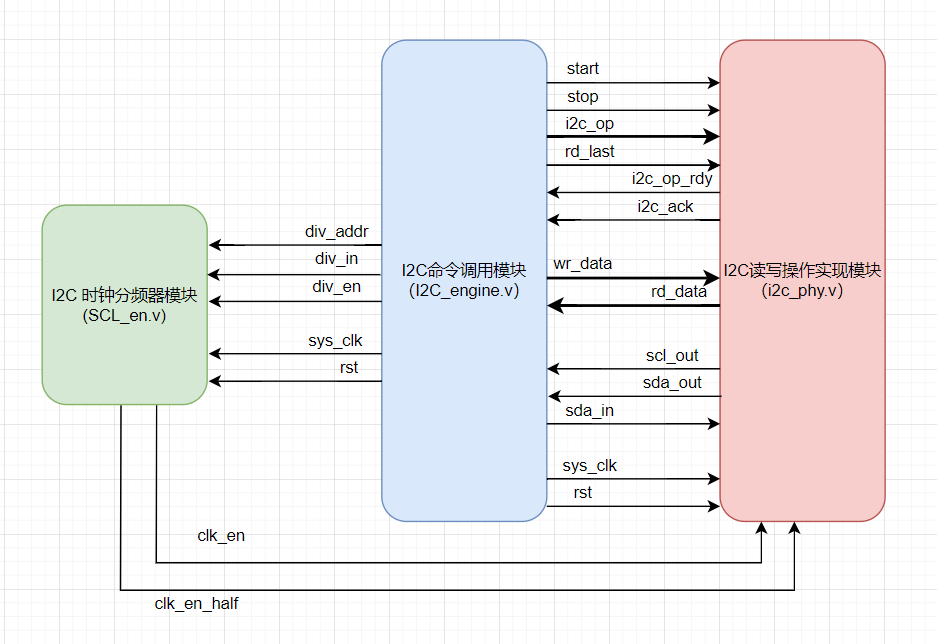Screen dimensions: 937x644
Task: Click the 'div_addr' signal label
Action: click(x=336, y=231)
